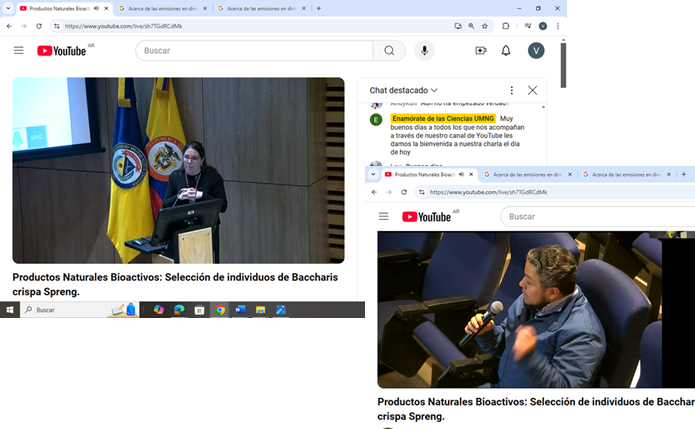
Task: Open the Chrome extensions puzzle icon
Action: (x=505, y=26)
